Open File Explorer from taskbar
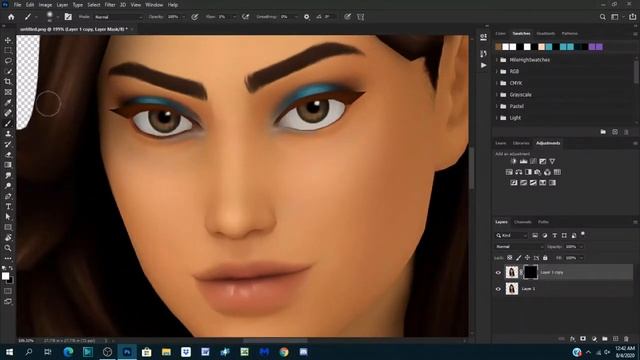This screenshot has width=640, height=360. (166, 352)
